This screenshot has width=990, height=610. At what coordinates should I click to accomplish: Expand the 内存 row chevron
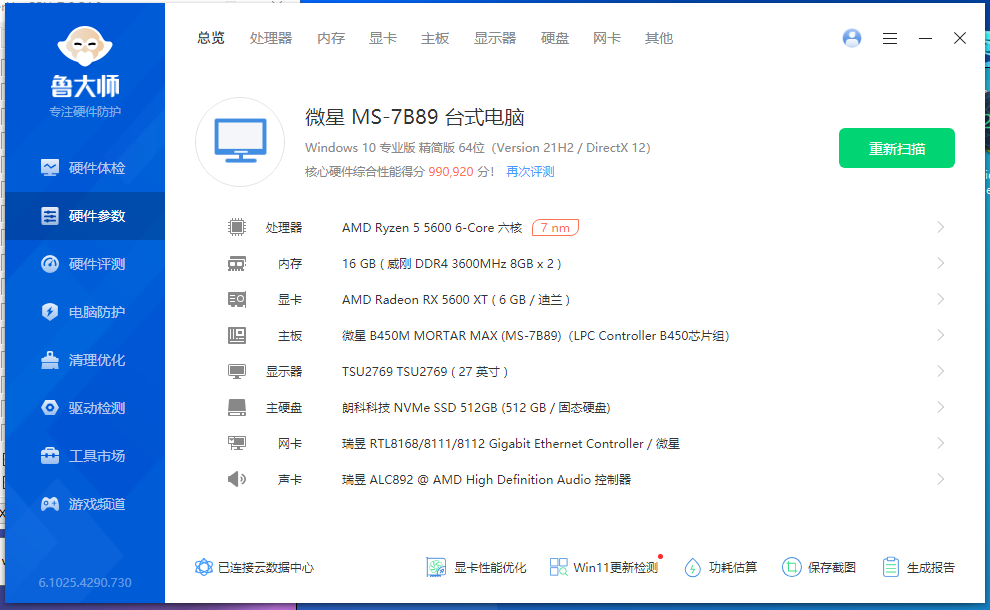pyautogui.click(x=941, y=263)
